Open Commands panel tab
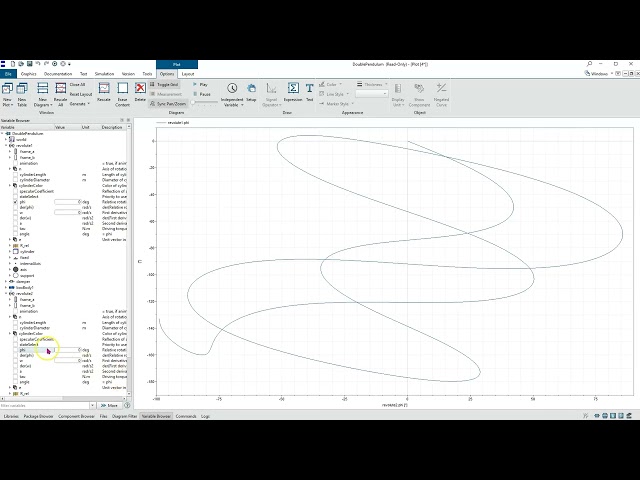Image resolution: width=640 pixels, height=480 pixels. tap(186, 416)
